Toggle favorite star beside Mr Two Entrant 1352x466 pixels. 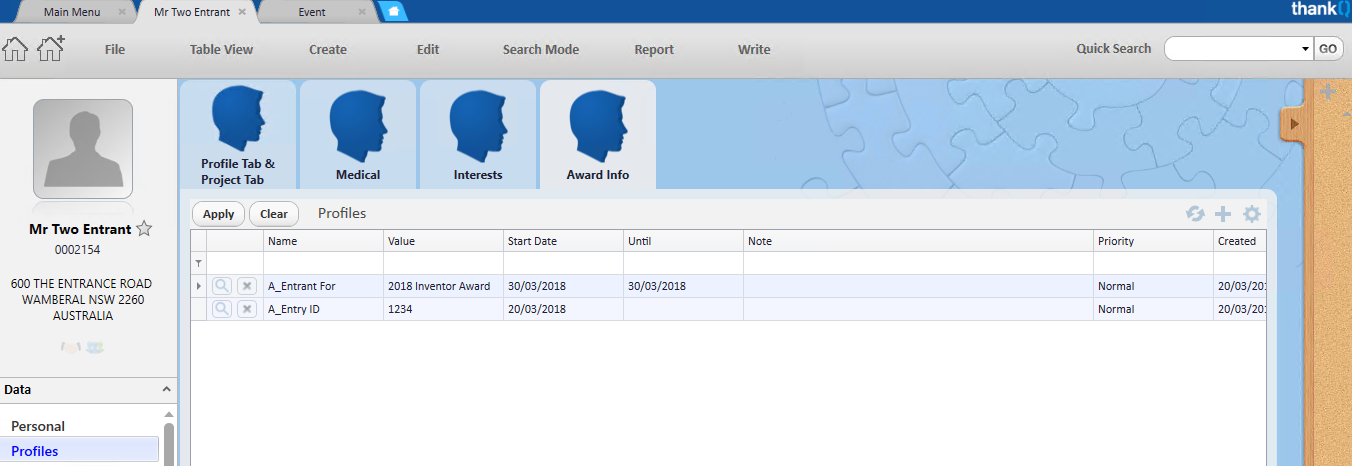144,229
